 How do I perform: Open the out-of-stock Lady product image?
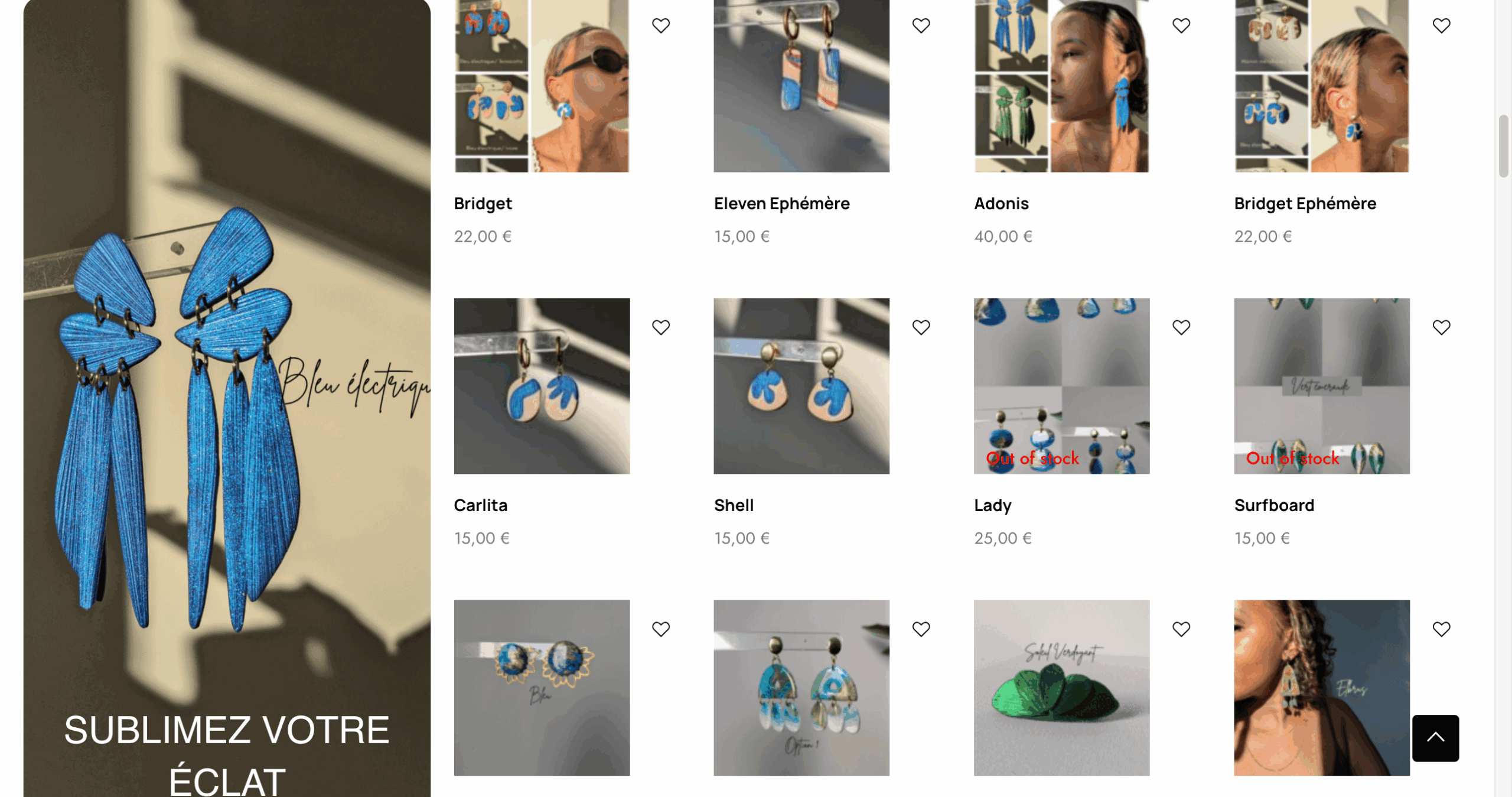coord(1061,386)
